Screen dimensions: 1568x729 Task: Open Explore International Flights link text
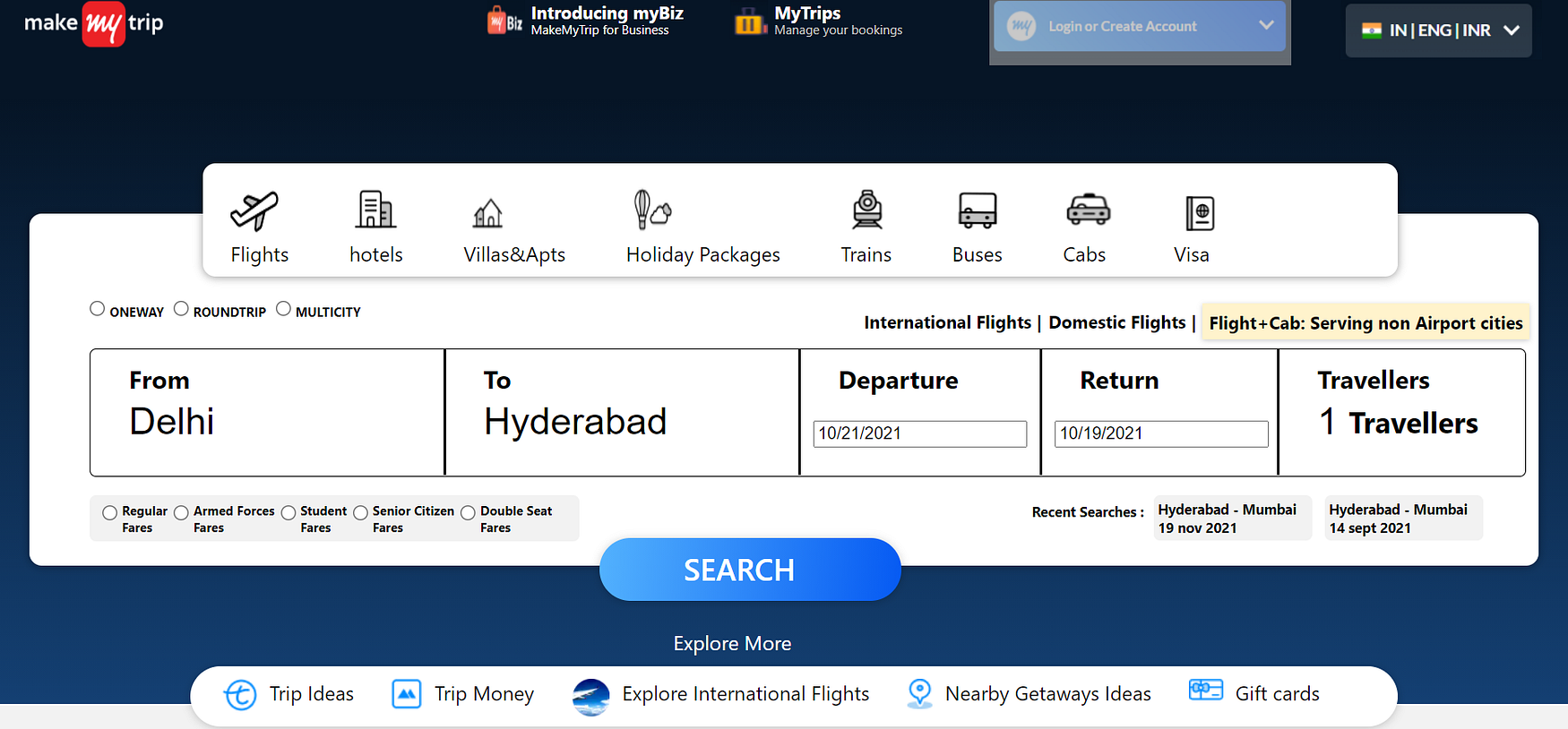coord(745,694)
